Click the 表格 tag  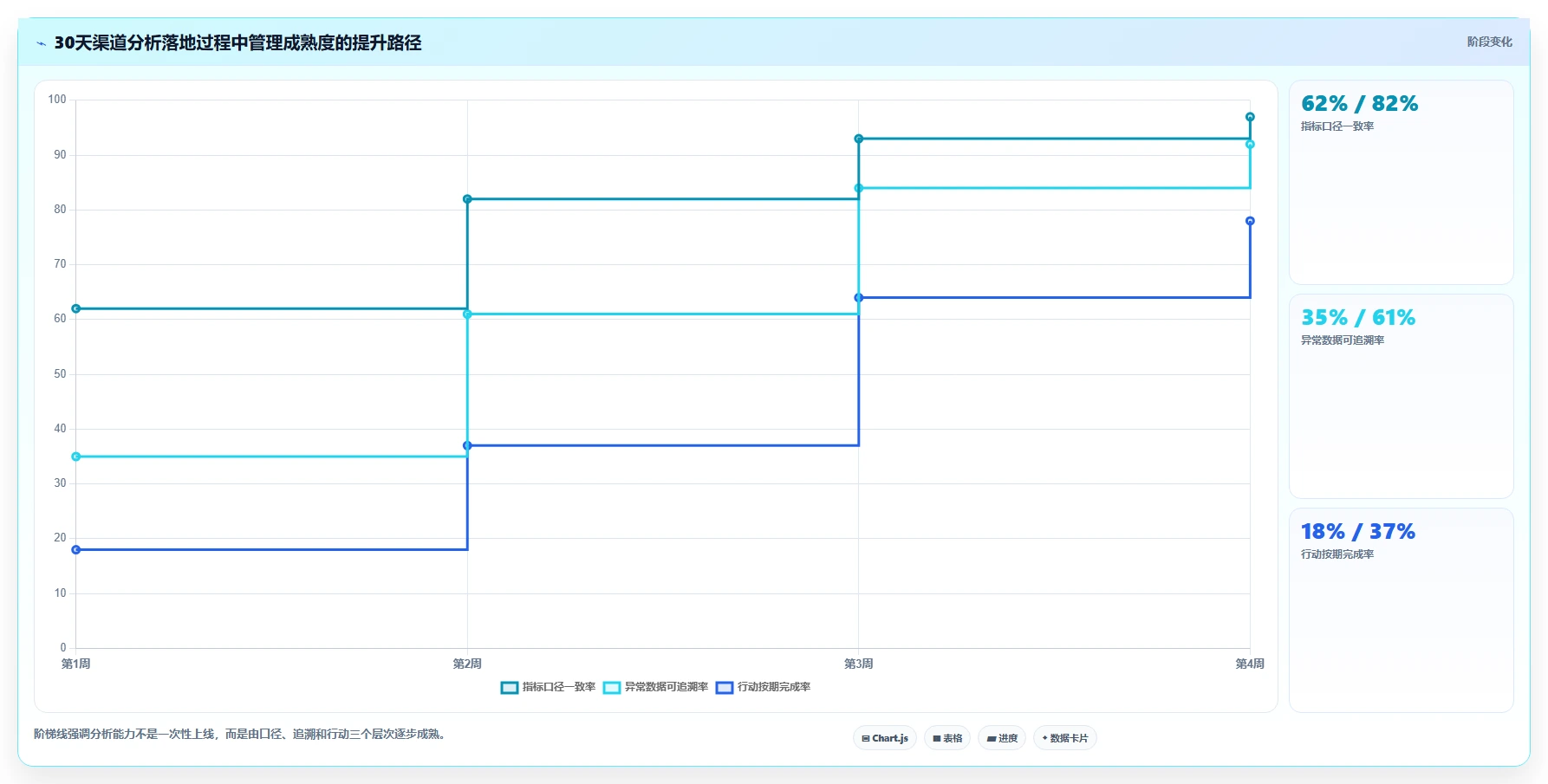(x=947, y=738)
